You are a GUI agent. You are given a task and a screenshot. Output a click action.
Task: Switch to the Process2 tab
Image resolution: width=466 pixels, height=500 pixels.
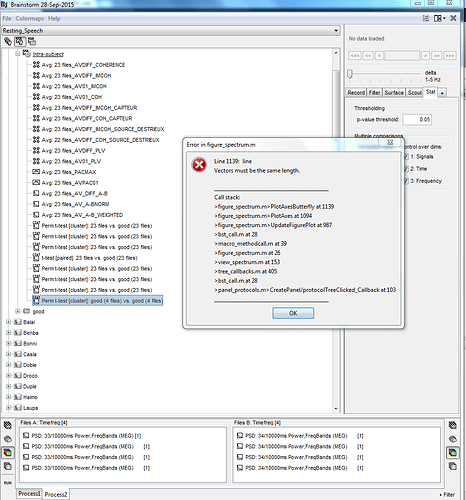click(x=56, y=494)
